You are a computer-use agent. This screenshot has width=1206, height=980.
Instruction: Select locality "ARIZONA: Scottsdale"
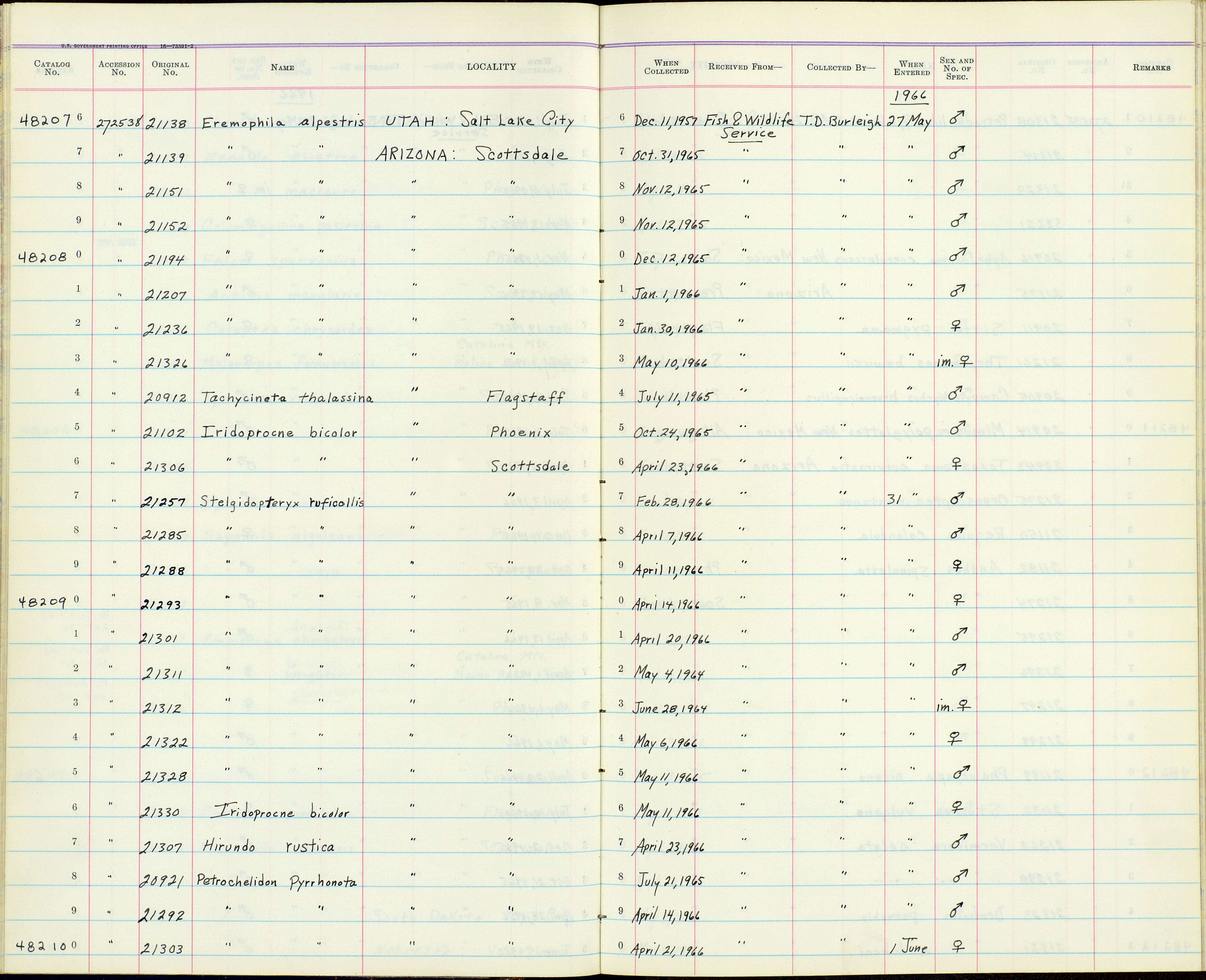point(471,155)
